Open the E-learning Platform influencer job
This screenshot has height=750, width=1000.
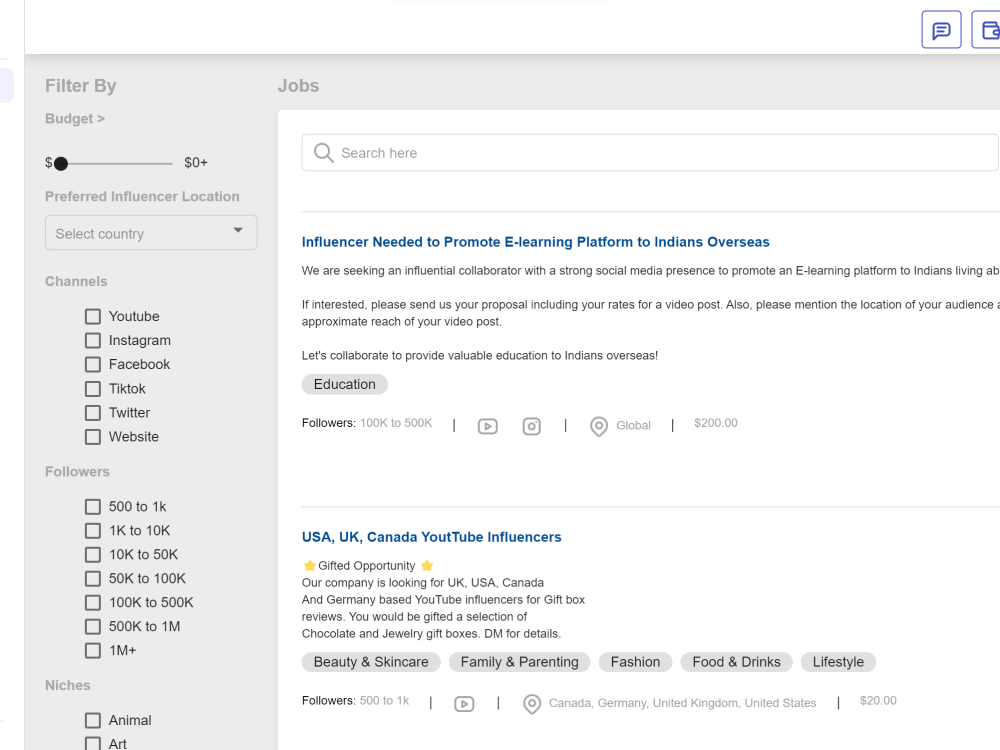pyautogui.click(x=535, y=242)
